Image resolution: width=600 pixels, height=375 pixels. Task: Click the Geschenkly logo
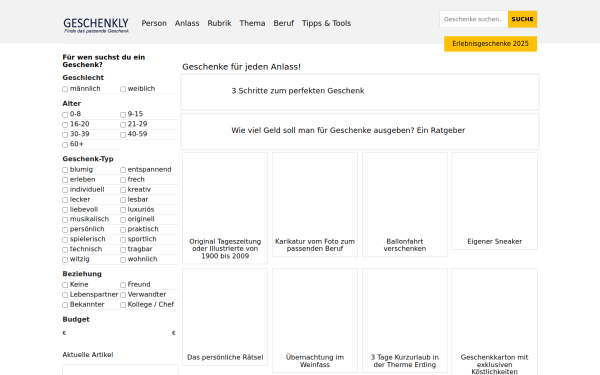coord(96,25)
